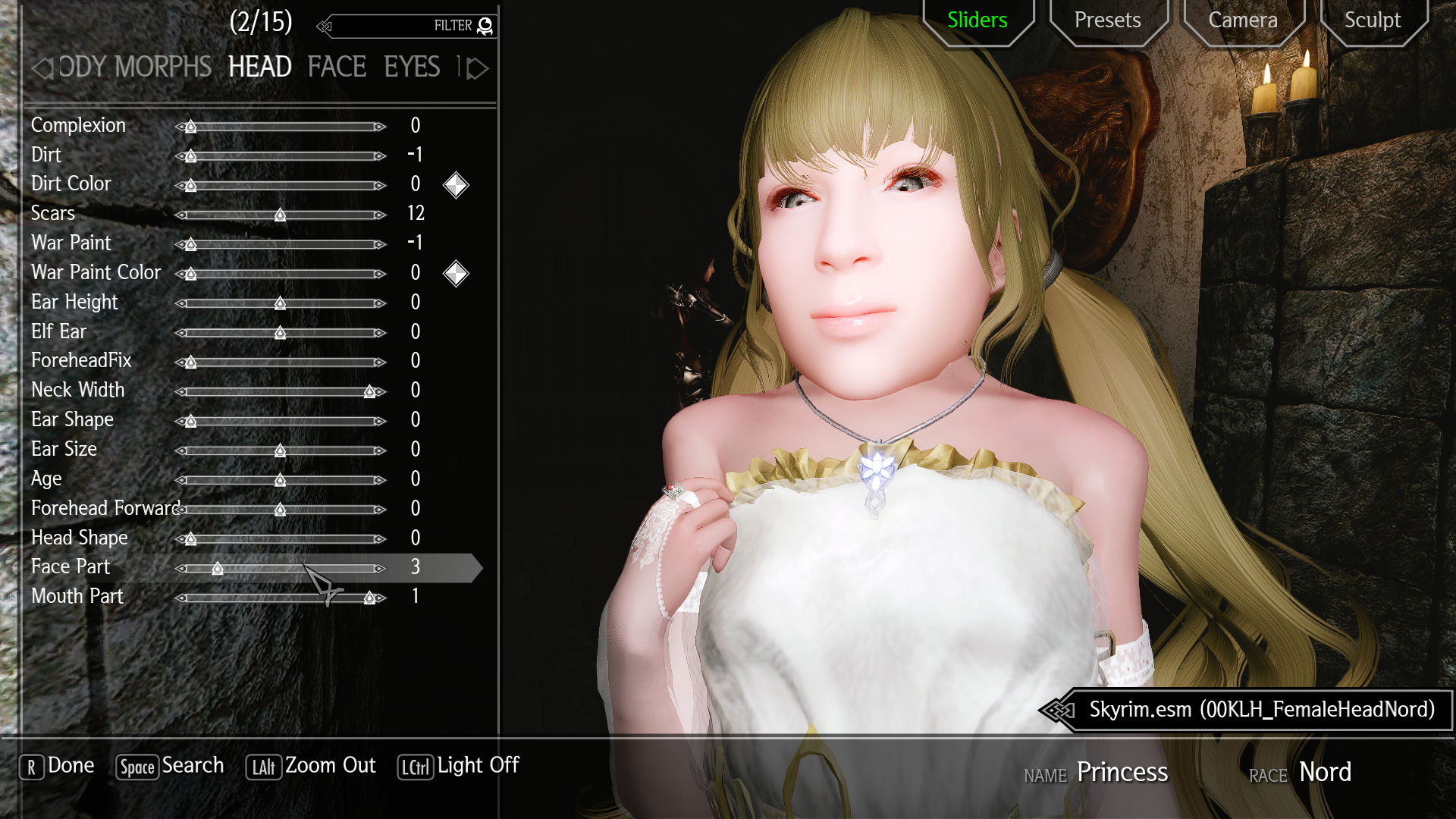Click the R key icon for Done
The width and height of the screenshot is (1456, 819).
[x=31, y=767]
